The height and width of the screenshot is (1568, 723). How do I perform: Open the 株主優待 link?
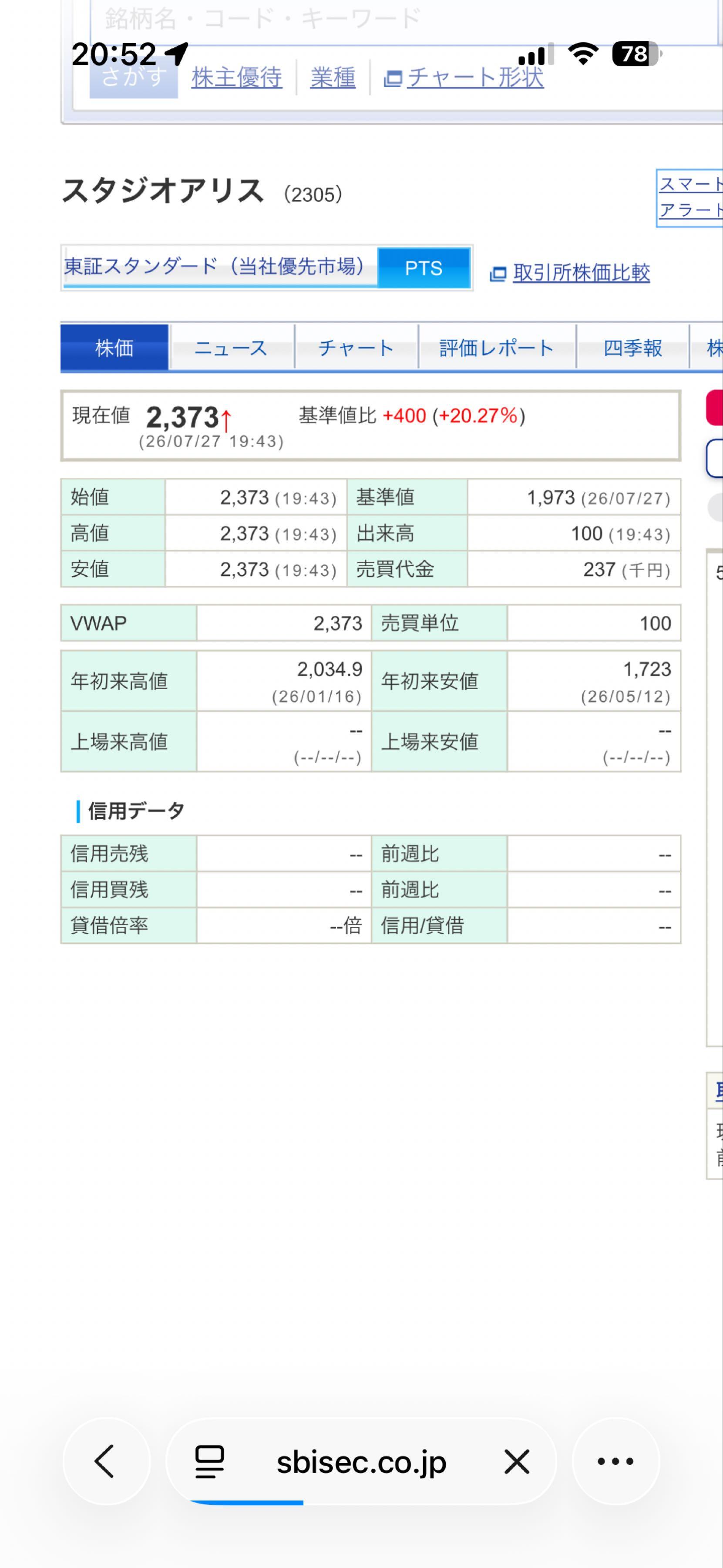click(x=236, y=77)
